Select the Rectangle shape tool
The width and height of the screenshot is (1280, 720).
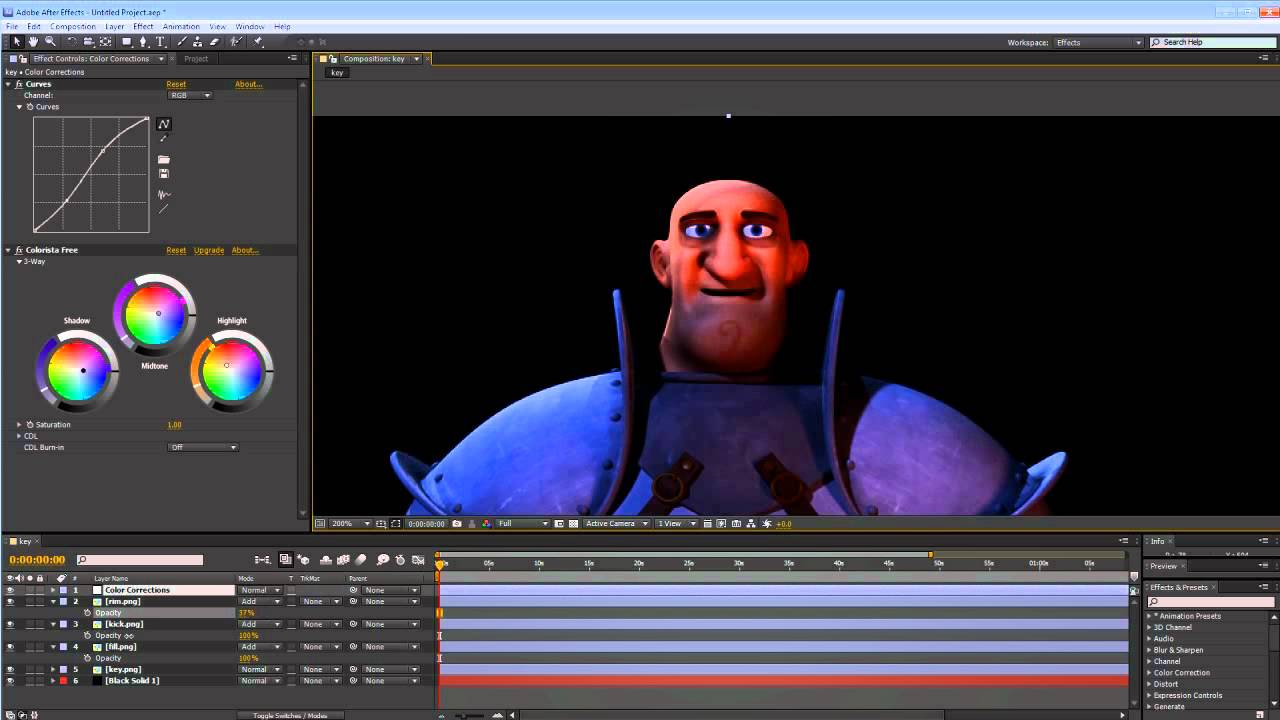[x=127, y=42]
